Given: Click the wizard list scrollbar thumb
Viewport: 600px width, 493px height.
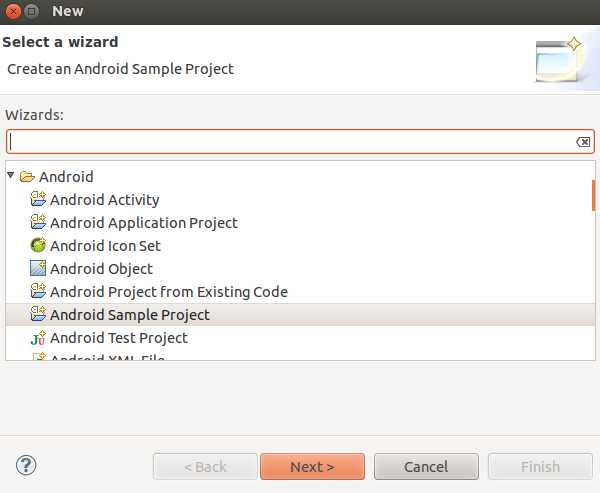Looking at the screenshot, I should (x=593, y=195).
